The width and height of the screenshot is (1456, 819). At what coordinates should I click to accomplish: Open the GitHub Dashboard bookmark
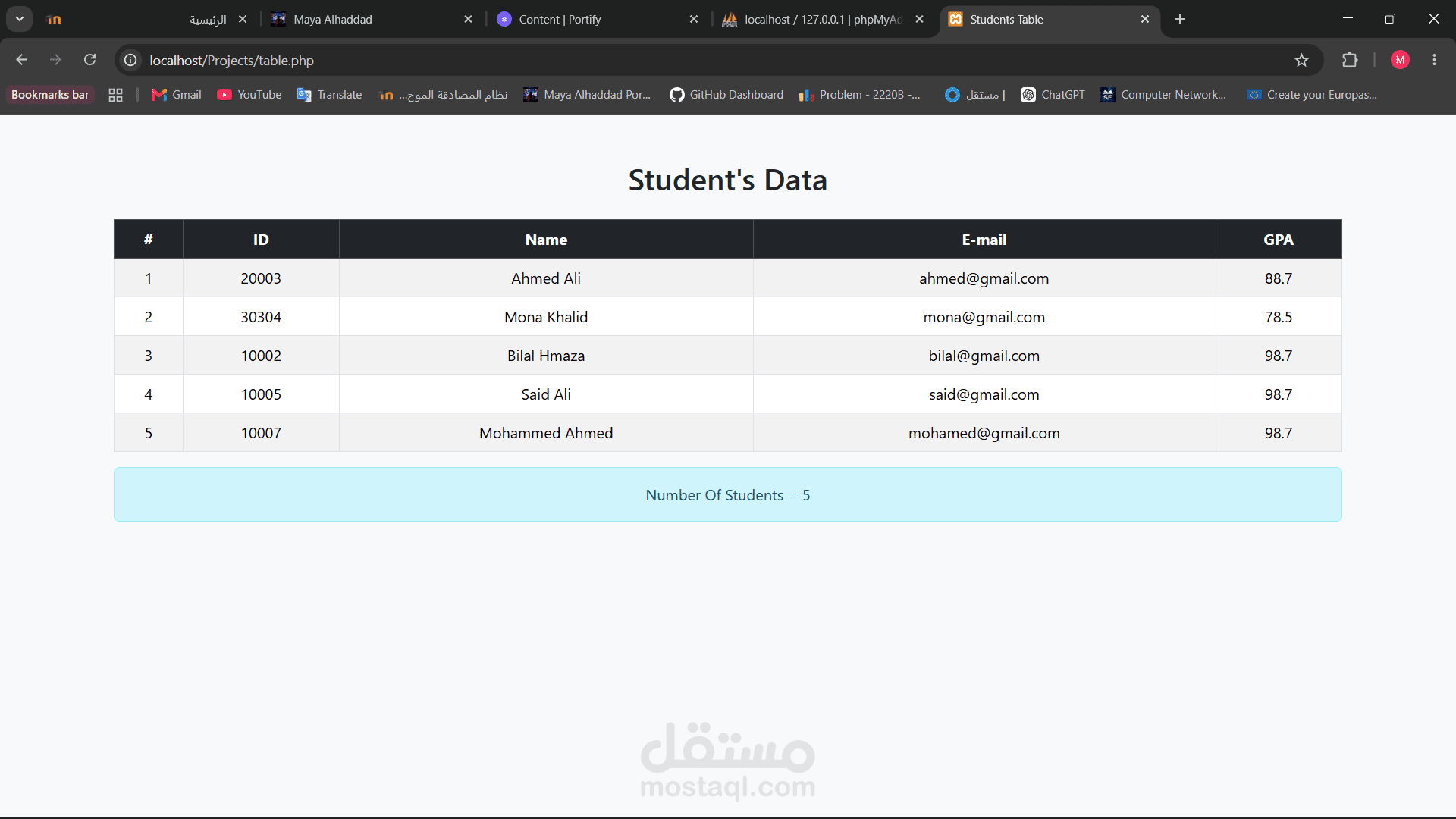tap(726, 95)
